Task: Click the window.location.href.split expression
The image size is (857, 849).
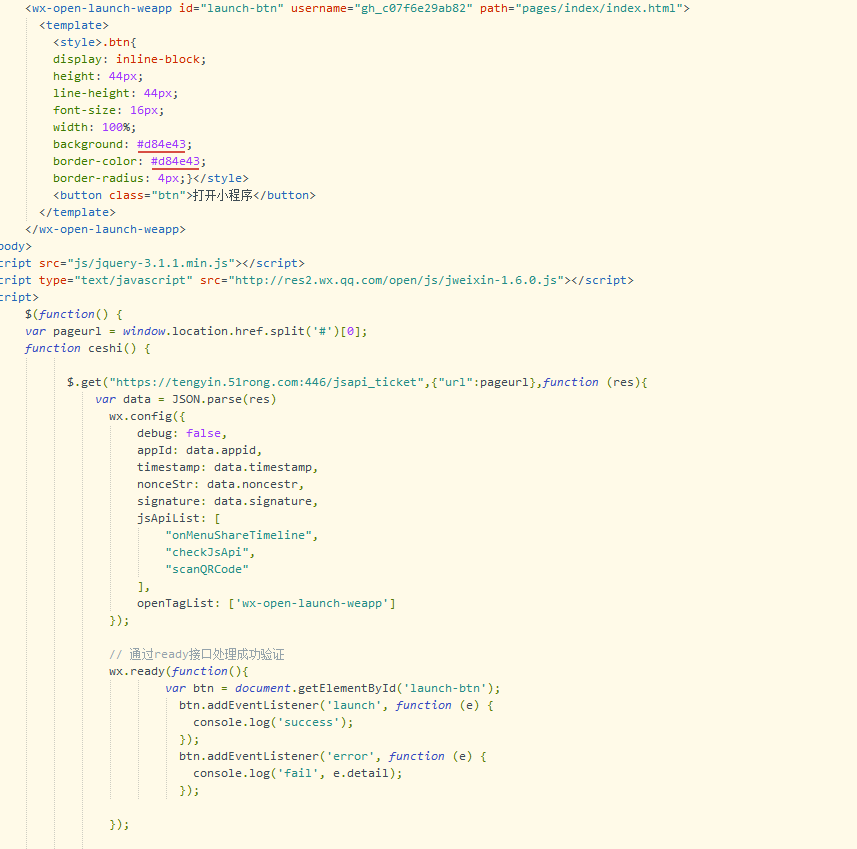Action: click(245, 331)
